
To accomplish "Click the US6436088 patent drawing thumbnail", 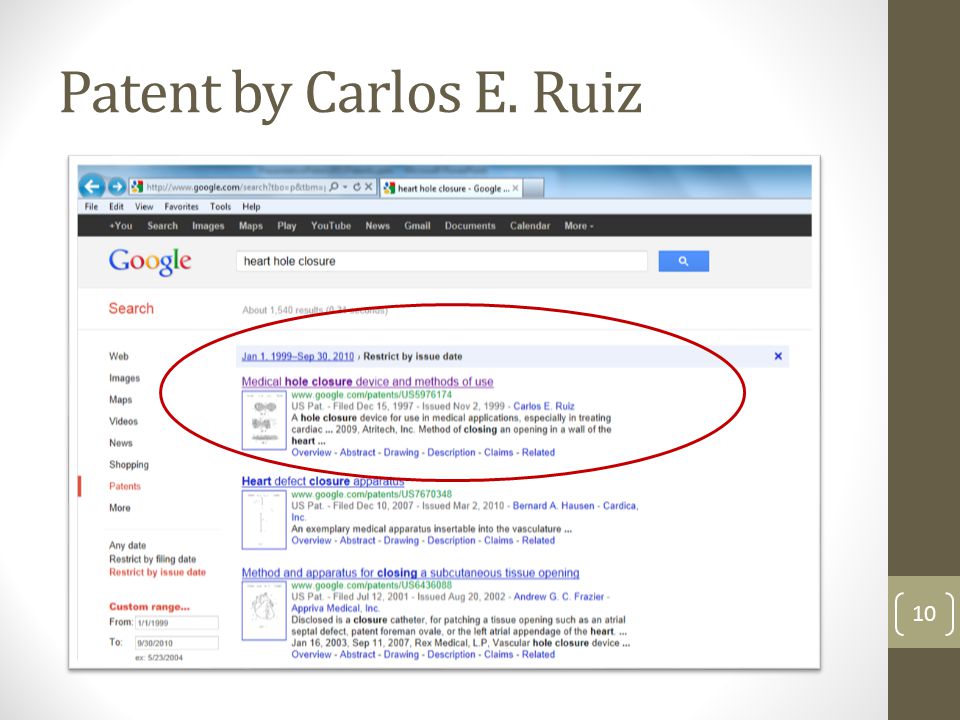I will (264, 611).
